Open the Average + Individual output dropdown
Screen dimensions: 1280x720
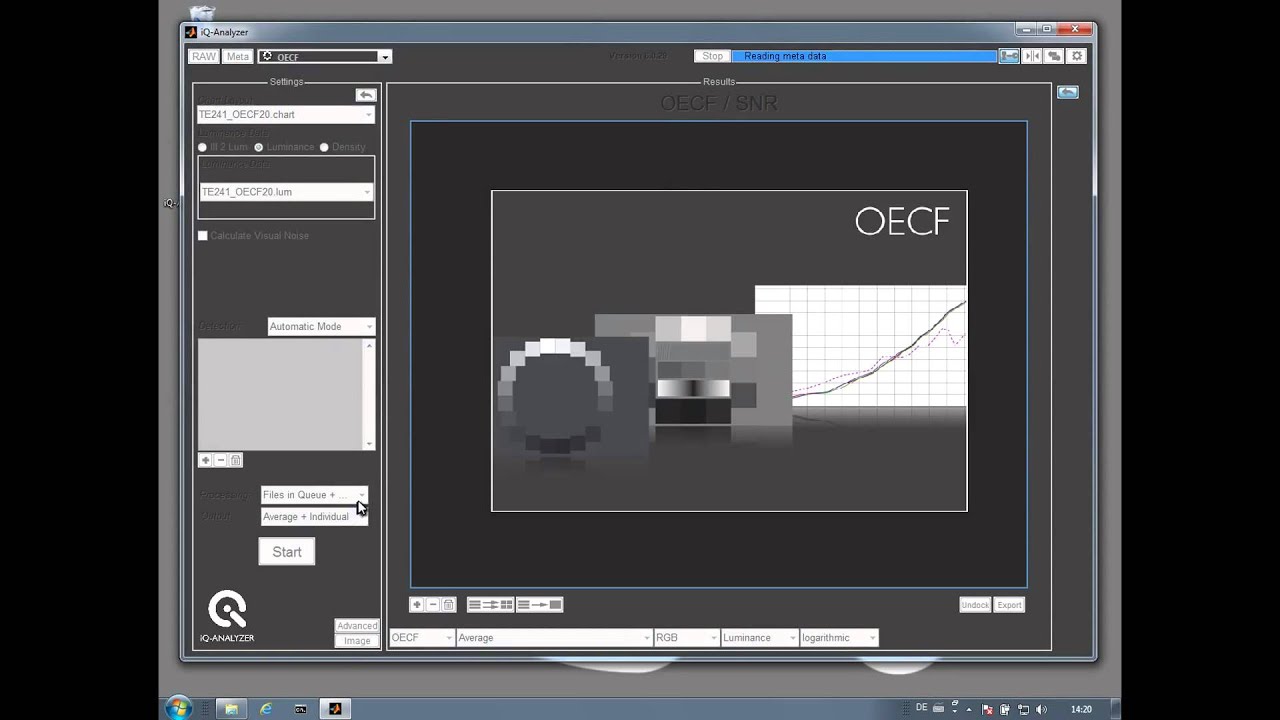314,517
